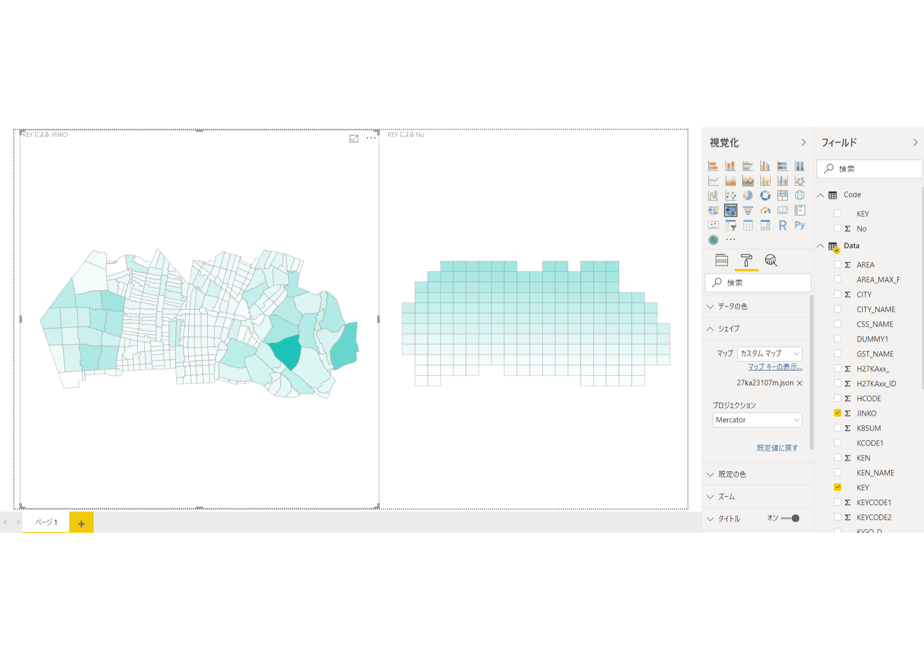
Task: Uncheck the JINKO field checkbox
Action: pyautogui.click(x=837, y=413)
